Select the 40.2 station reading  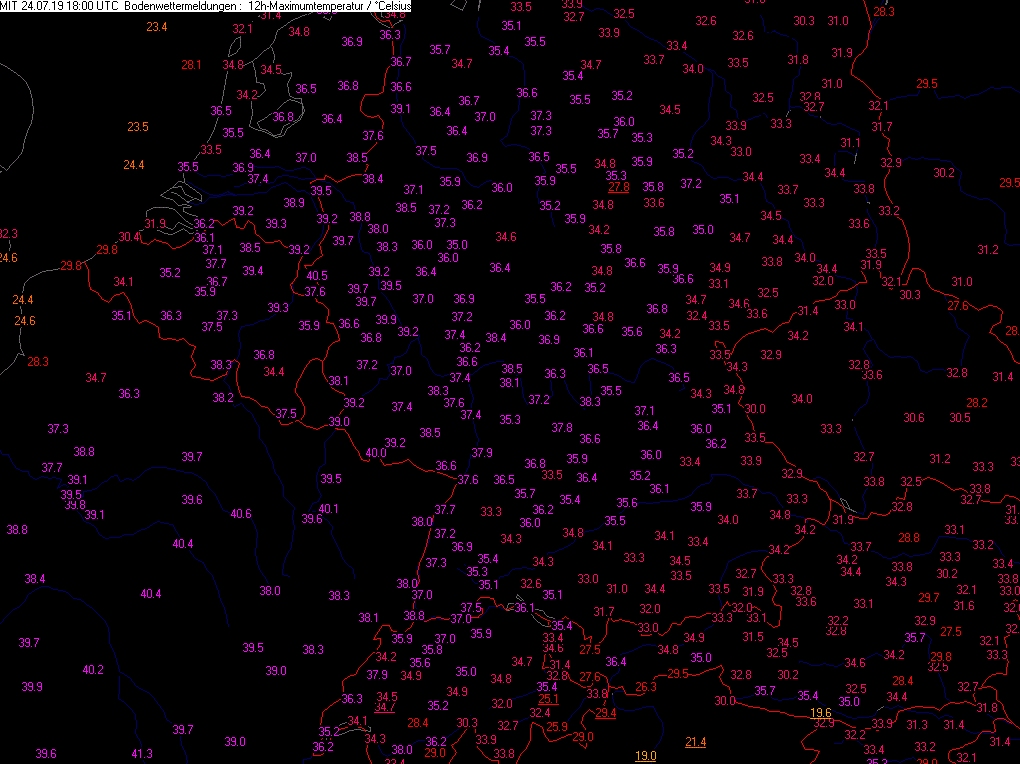(93, 669)
